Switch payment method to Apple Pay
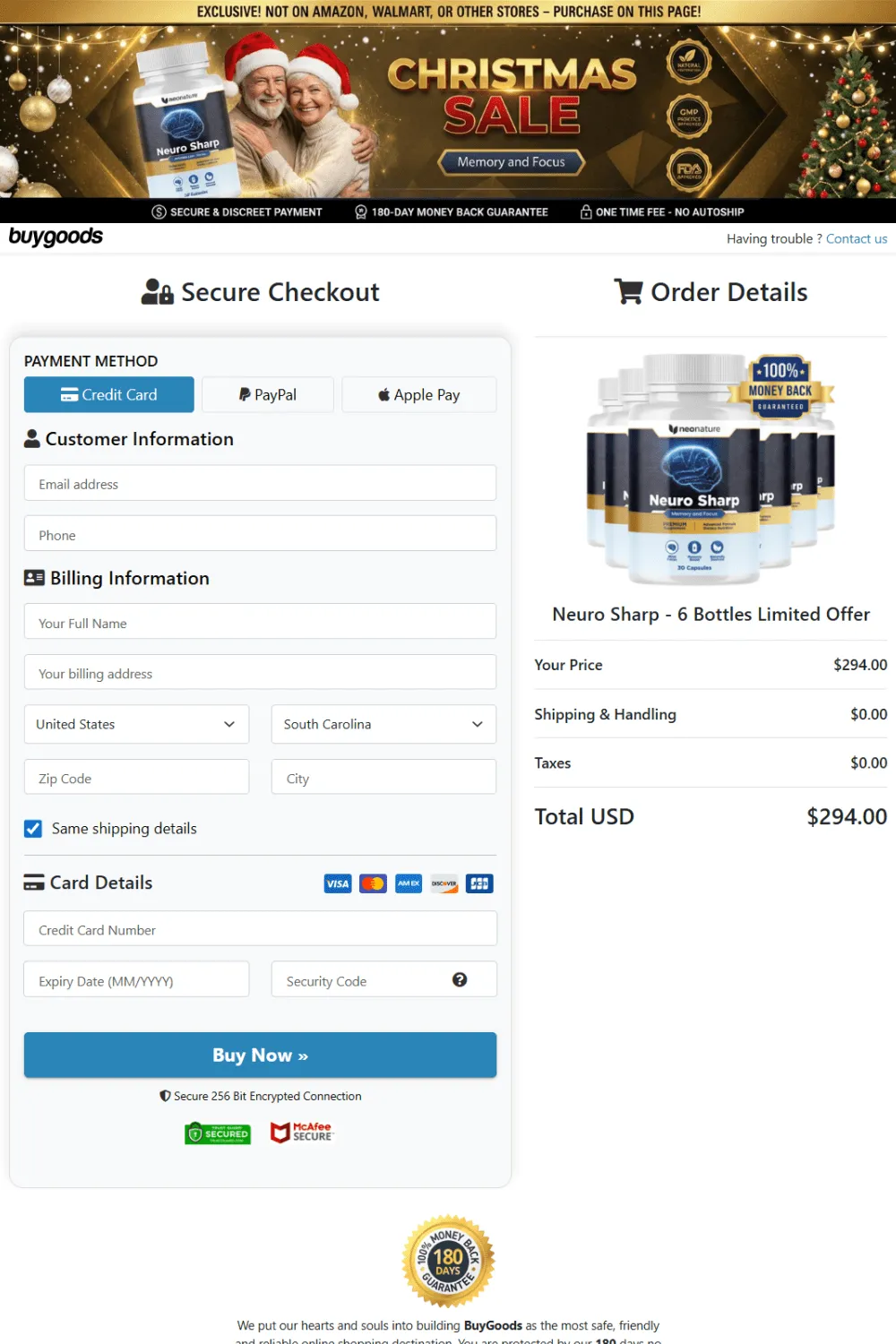The width and height of the screenshot is (896, 1344). tap(418, 394)
